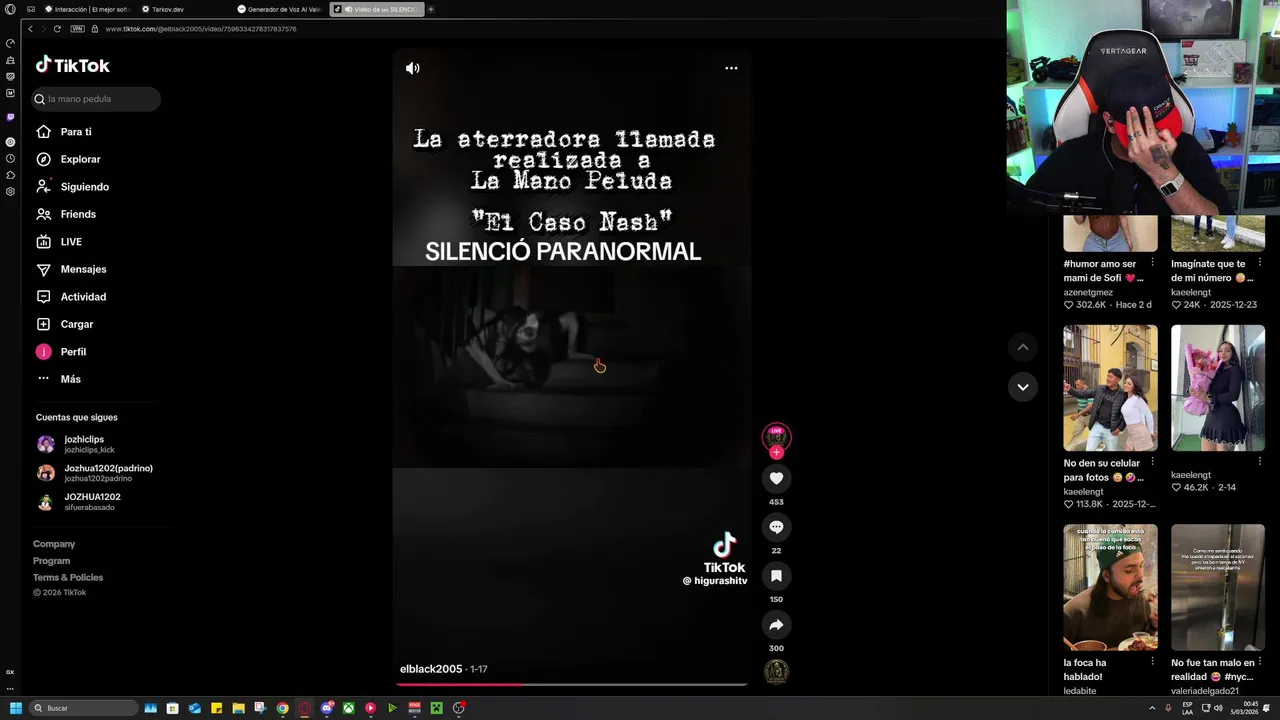Viewport: 1280px width, 720px height.
Task: Open valeriadelgado21 profile link
Action: (x=1205, y=691)
